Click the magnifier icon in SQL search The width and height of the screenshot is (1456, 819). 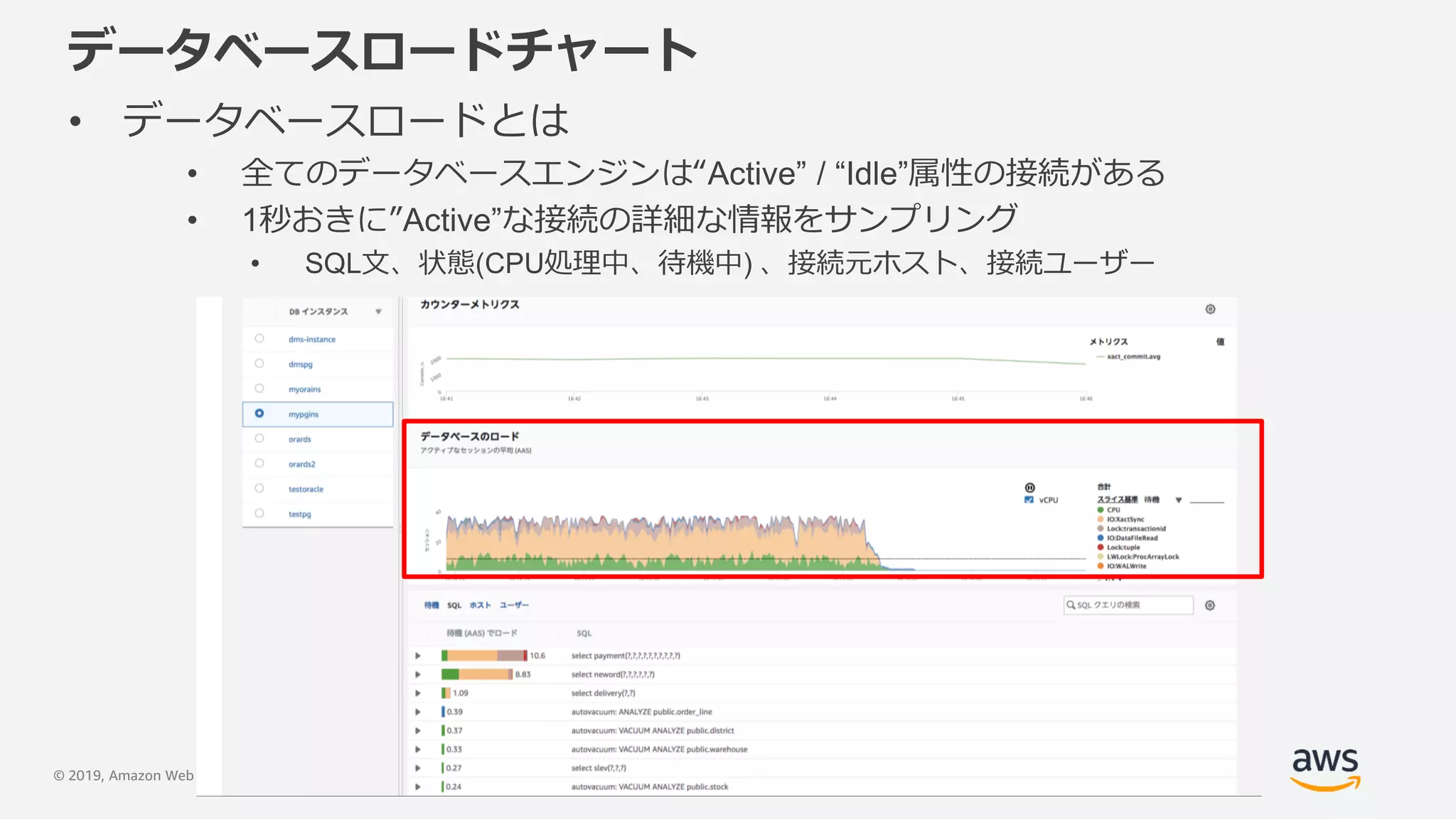click(x=1071, y=605)
